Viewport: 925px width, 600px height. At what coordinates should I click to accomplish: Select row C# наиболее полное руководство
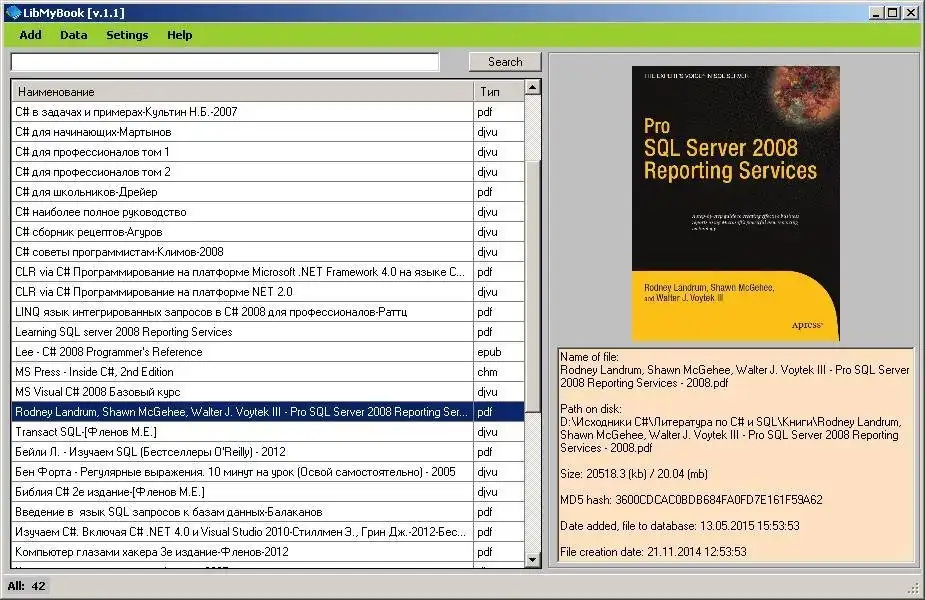tap(268, 212)
